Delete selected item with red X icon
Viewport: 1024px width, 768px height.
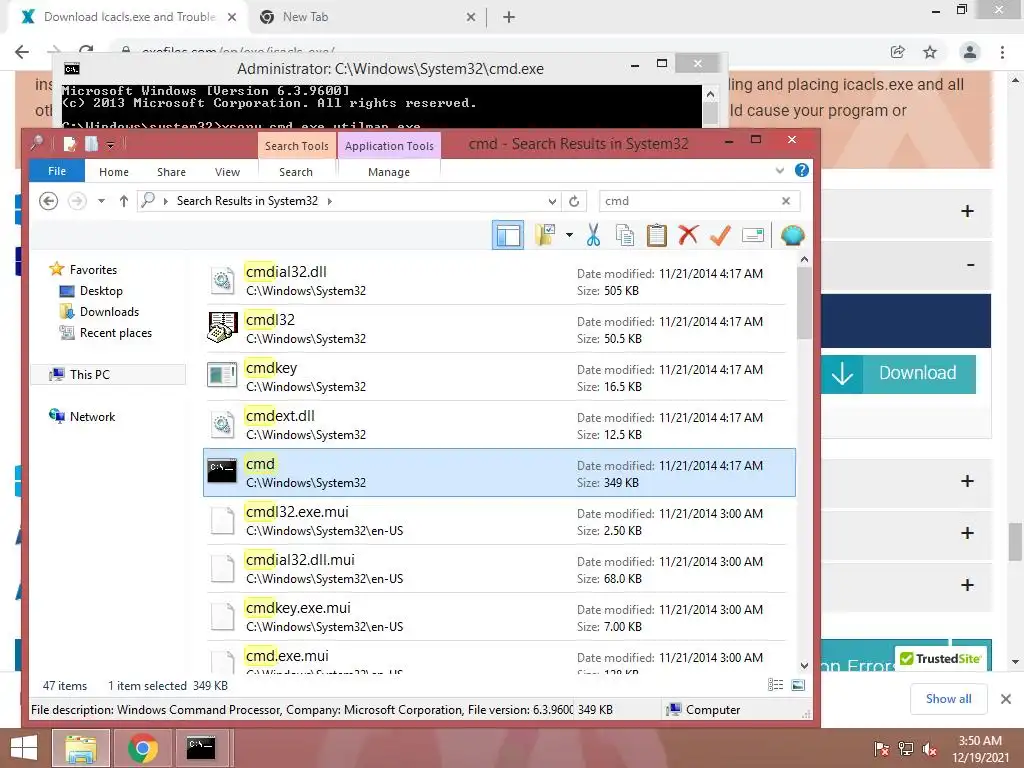(688, 235)
